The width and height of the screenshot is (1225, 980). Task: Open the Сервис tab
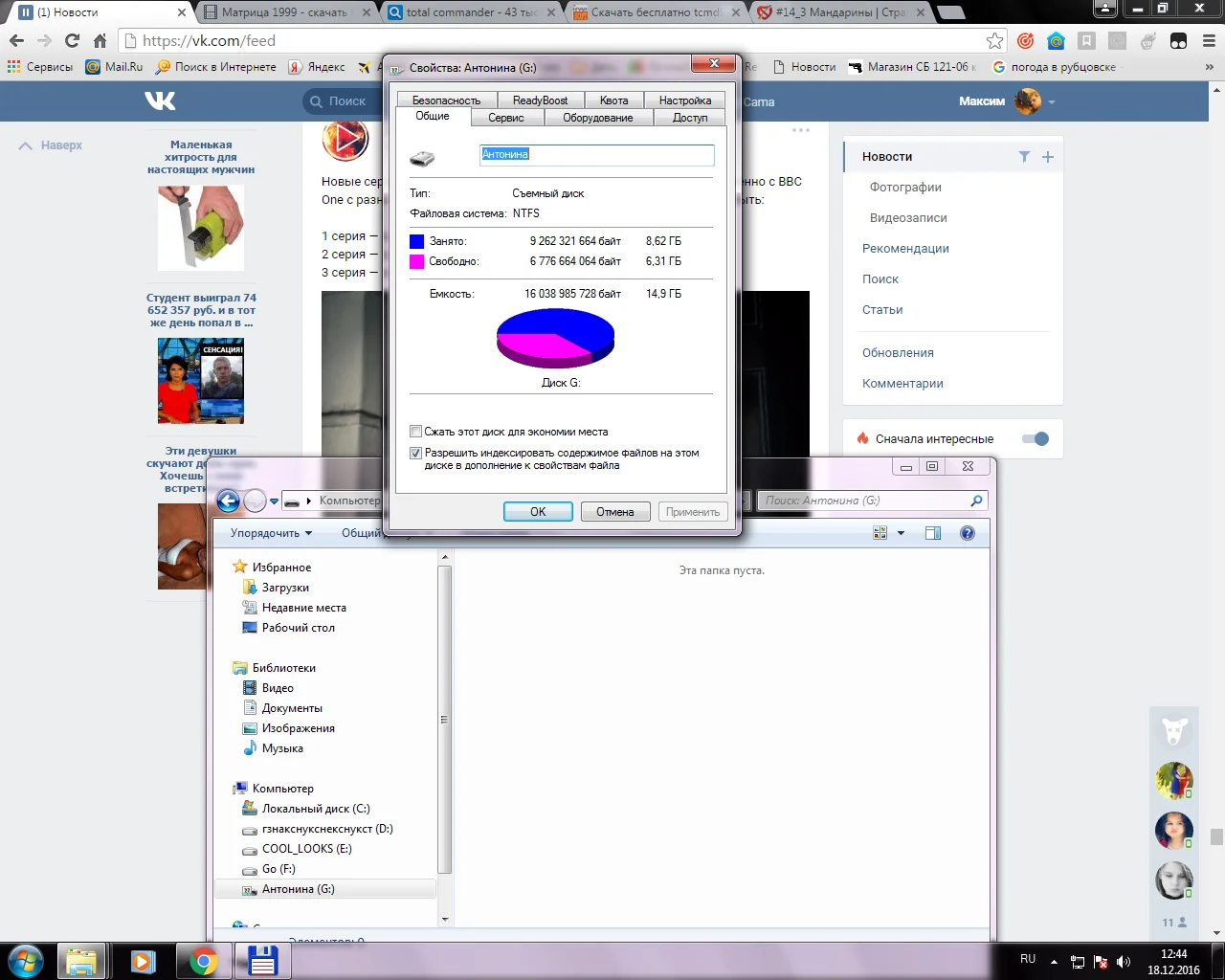[506, 118]
